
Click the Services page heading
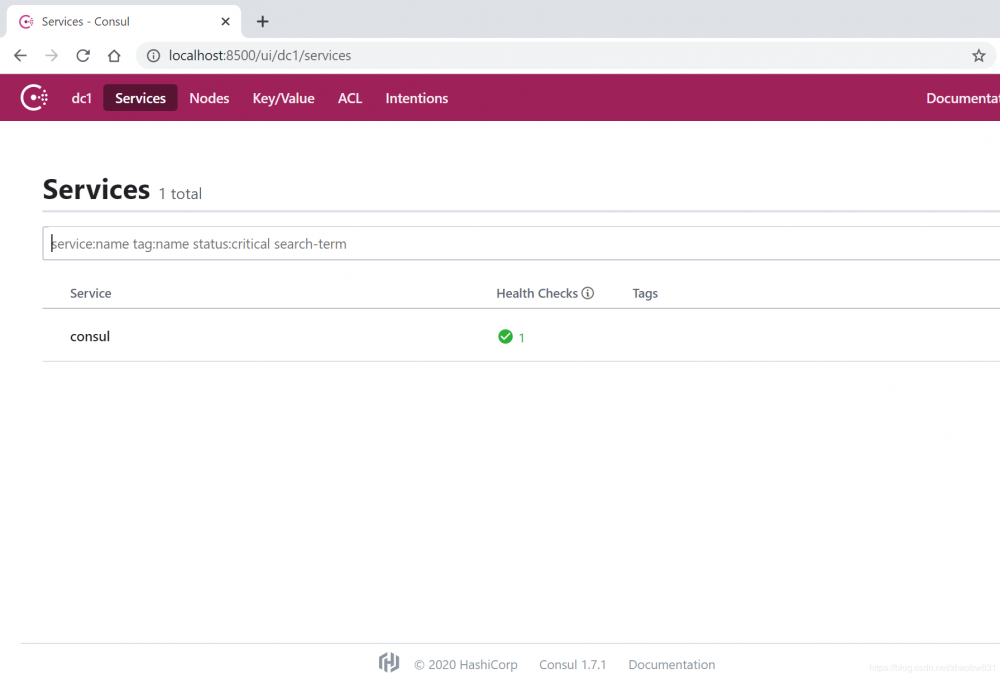coord(96,189)
